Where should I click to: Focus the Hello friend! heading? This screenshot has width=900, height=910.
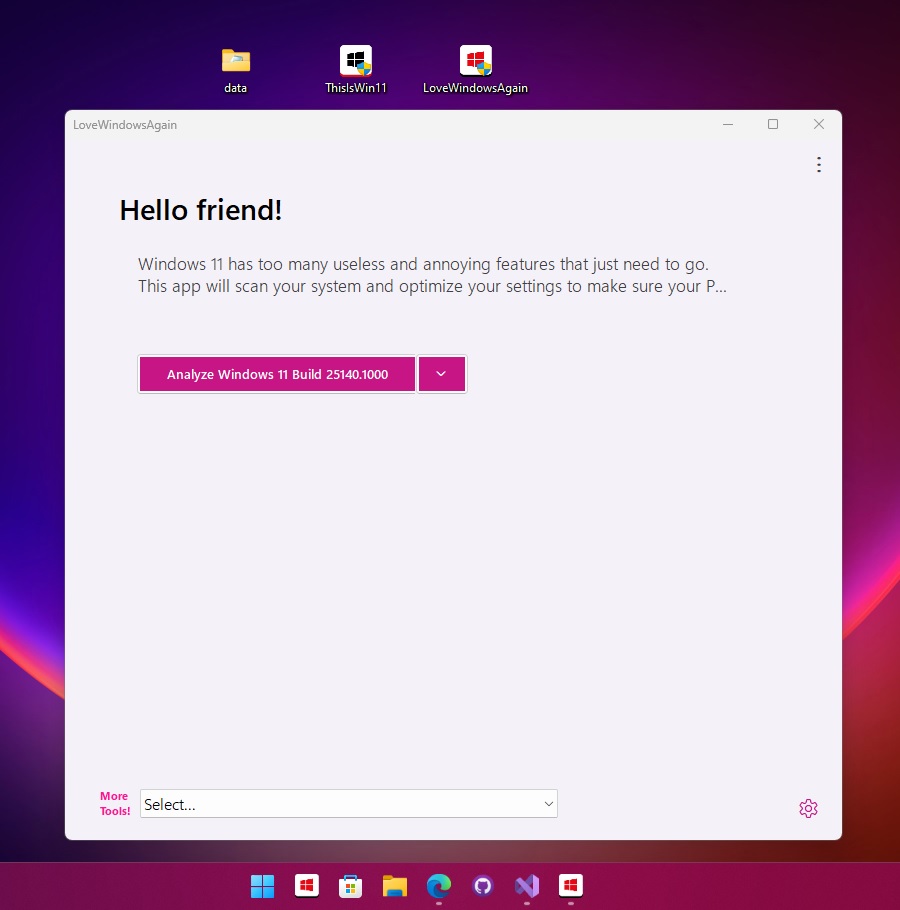click(x=200, y=210)
